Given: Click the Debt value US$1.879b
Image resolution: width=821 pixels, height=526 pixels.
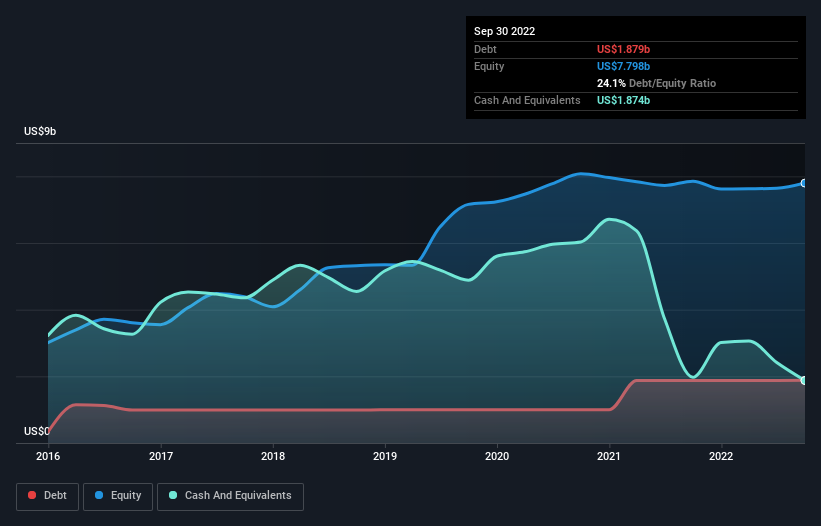Looking at the screenshot, I should (x=623, y=49).
